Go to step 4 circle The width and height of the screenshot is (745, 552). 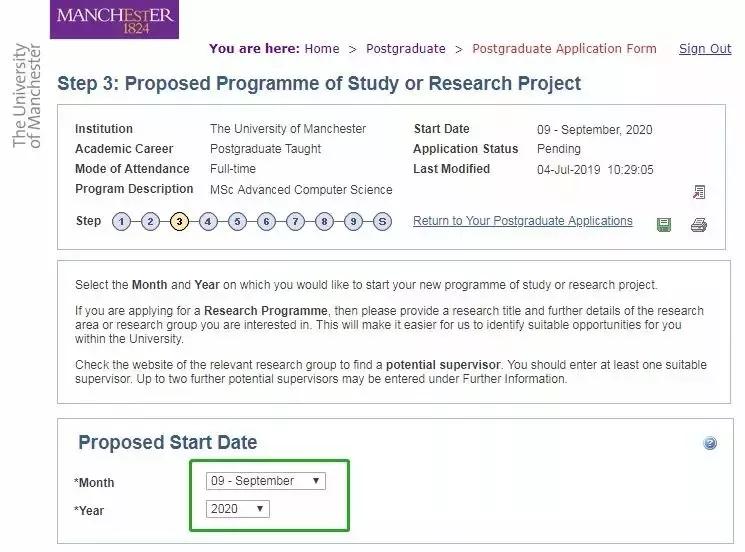208,222
